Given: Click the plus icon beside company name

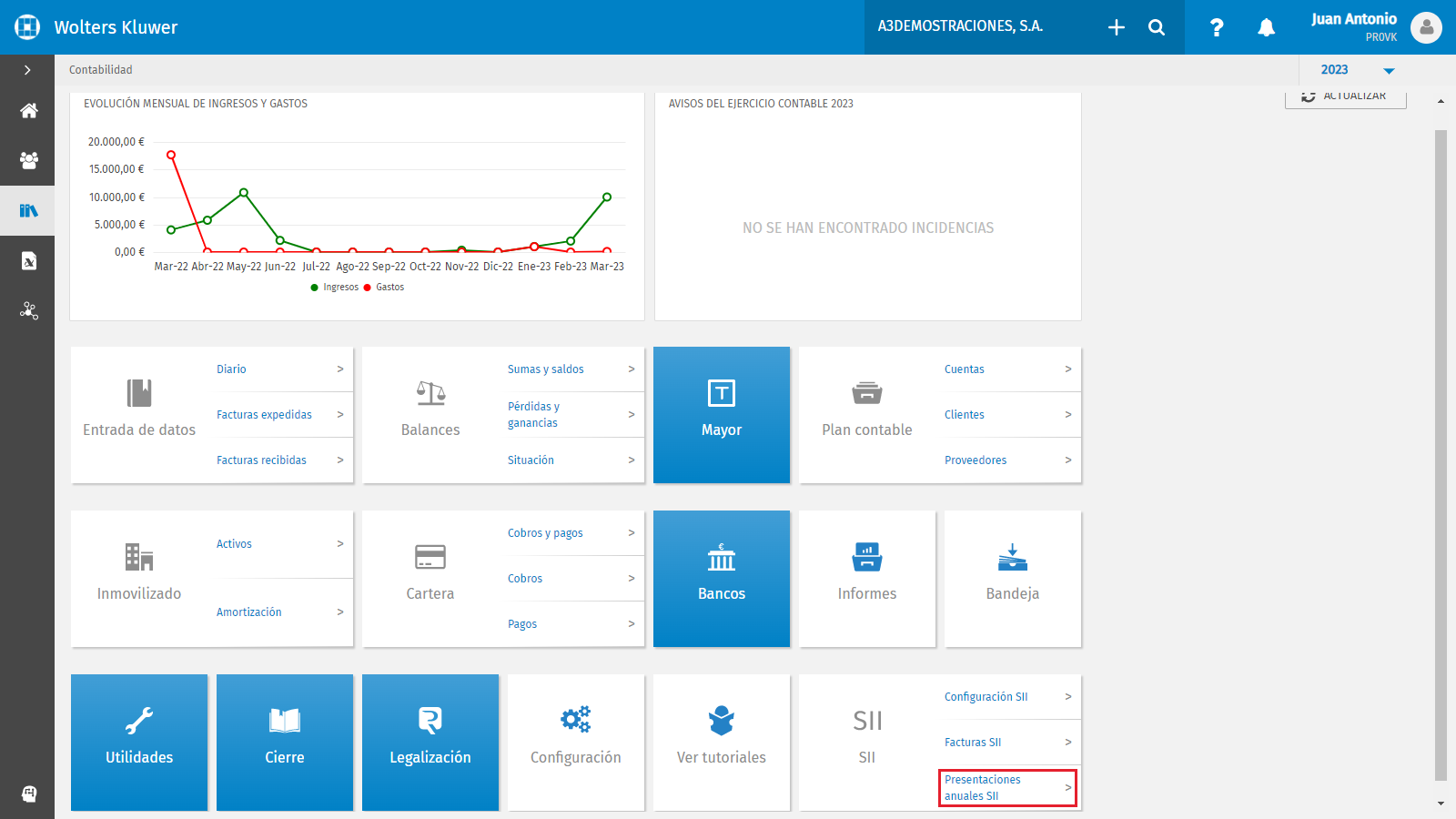Looking at the screenshot, I should 1117,27.
